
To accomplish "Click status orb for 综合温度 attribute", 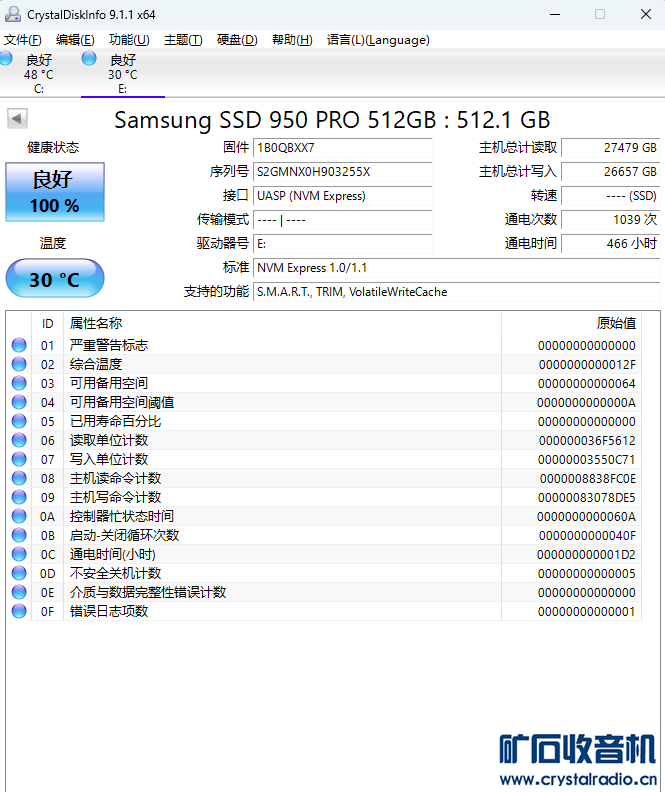I will point(19,364).
